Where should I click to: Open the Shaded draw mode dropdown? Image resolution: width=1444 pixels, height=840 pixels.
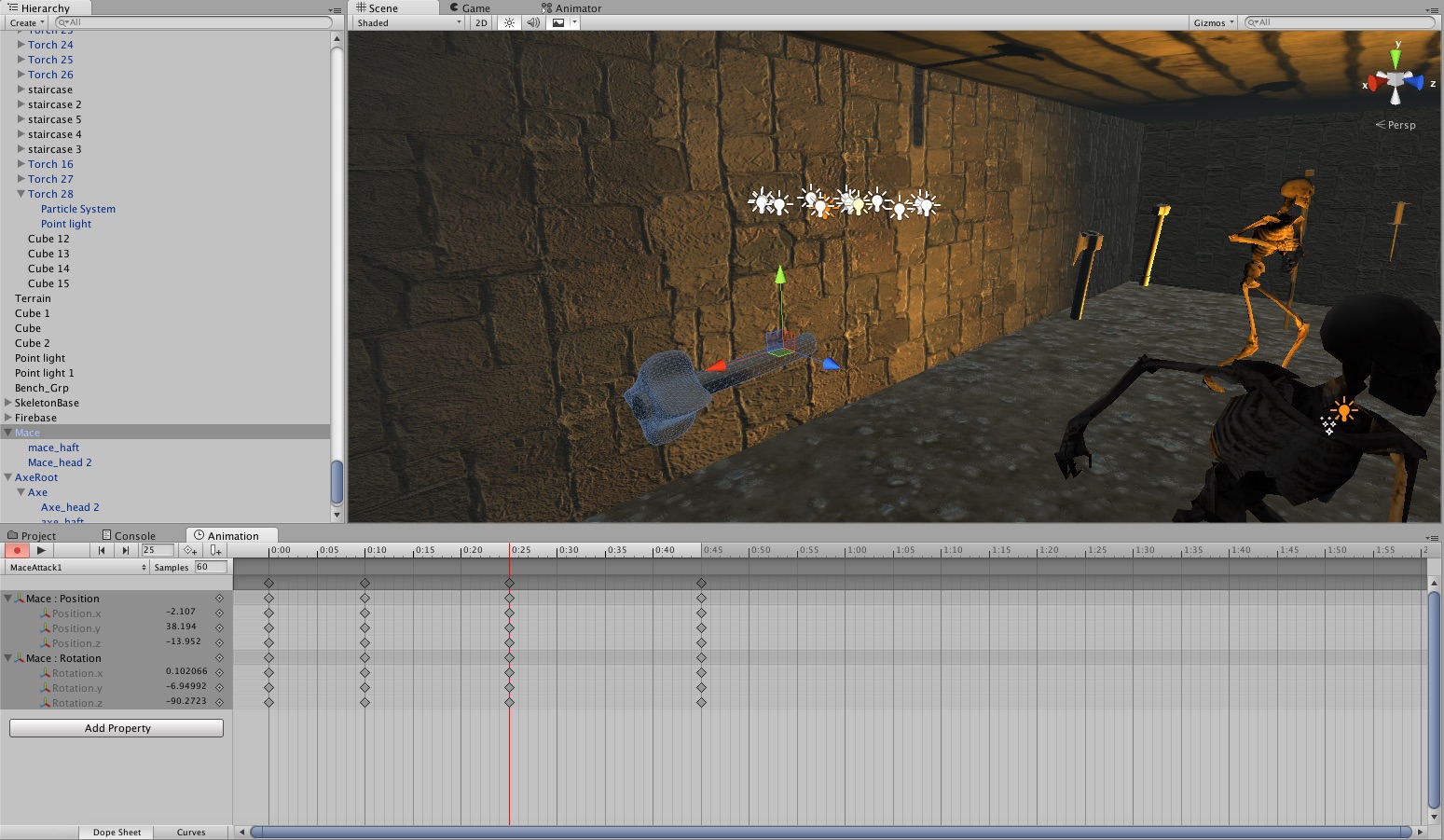(x=408, y=22)
